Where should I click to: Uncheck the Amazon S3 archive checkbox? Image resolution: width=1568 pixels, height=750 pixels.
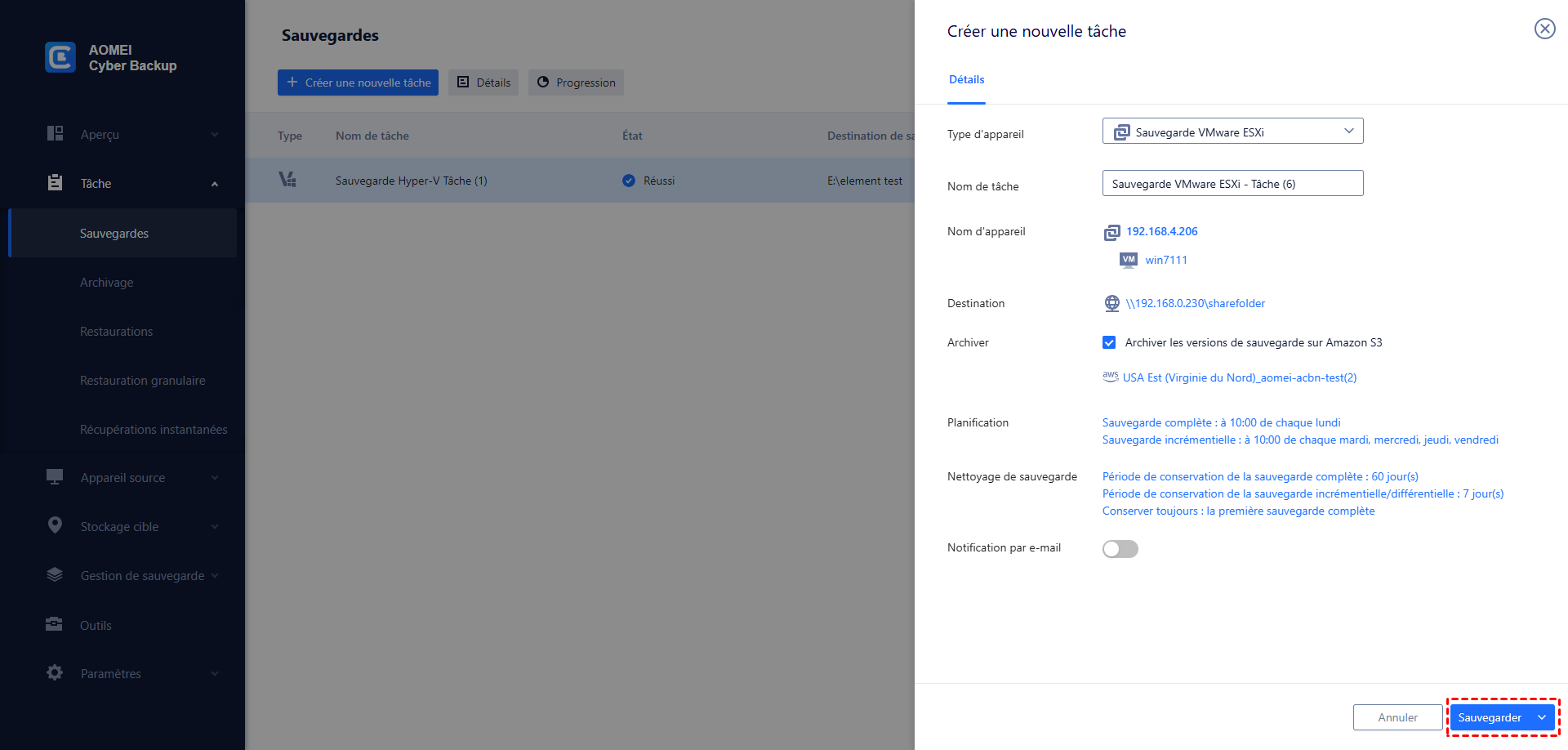[1109, 342]
